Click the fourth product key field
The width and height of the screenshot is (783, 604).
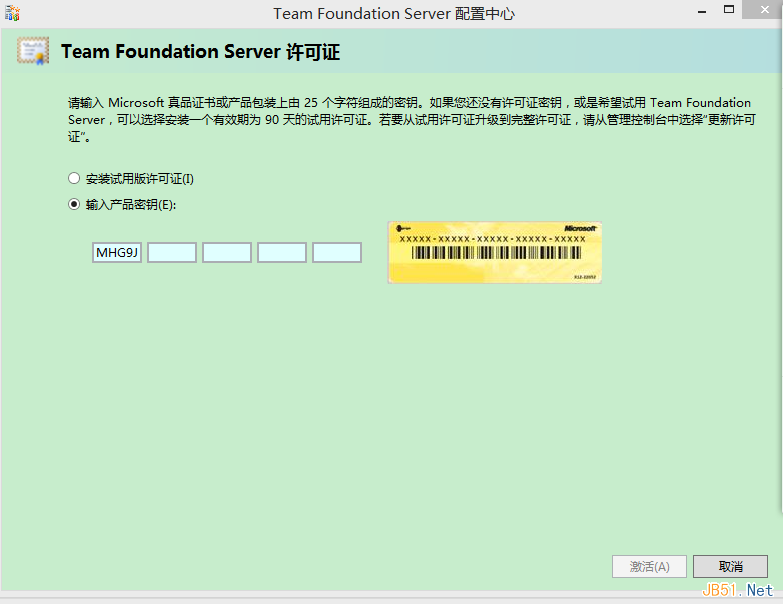[x=282, y=253]
